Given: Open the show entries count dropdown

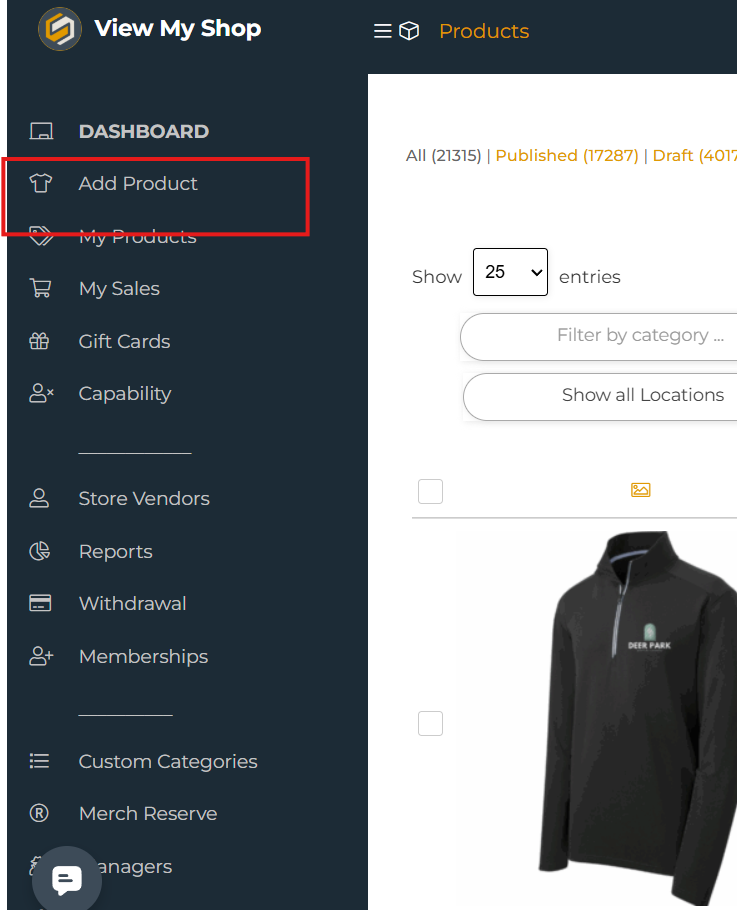Looking at the screenshot, I should click(x=510, y=272).
